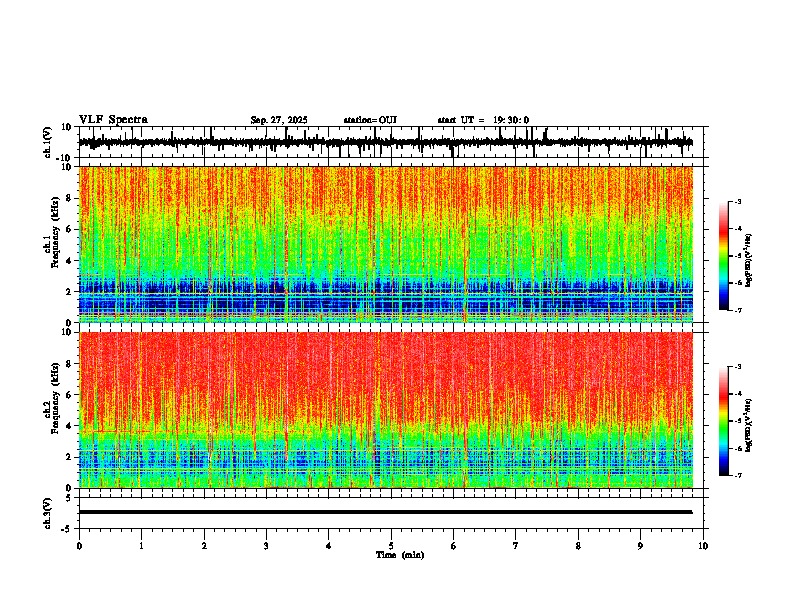Click the log(PSD) label beside ch.2 colorbar
Image resolution: width=792 pixels, height=612 pixels.
pos(749,426)
